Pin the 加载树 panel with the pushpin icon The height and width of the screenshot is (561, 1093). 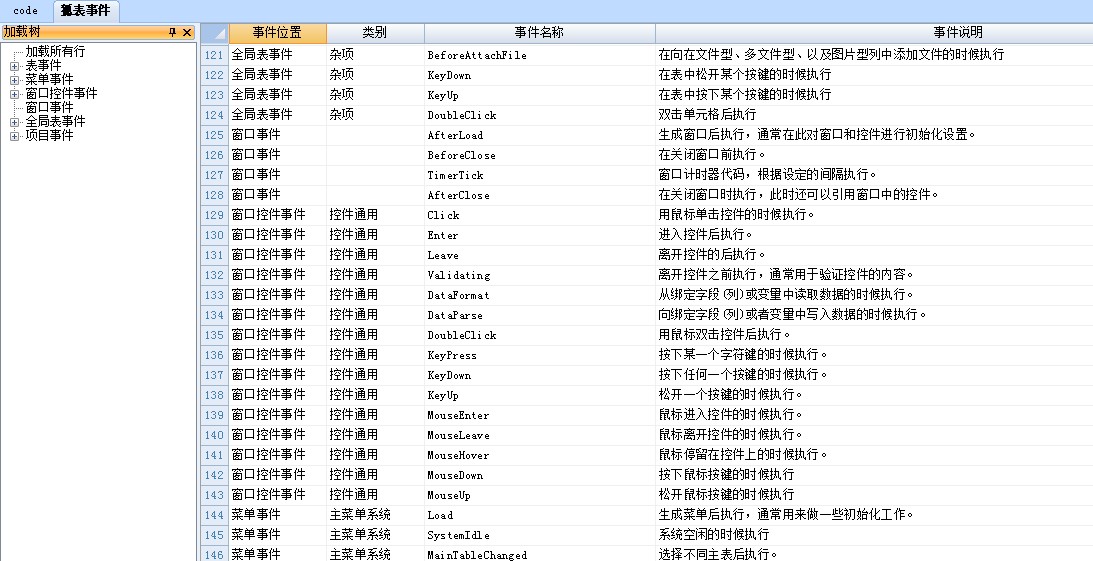tap(173, 32)
